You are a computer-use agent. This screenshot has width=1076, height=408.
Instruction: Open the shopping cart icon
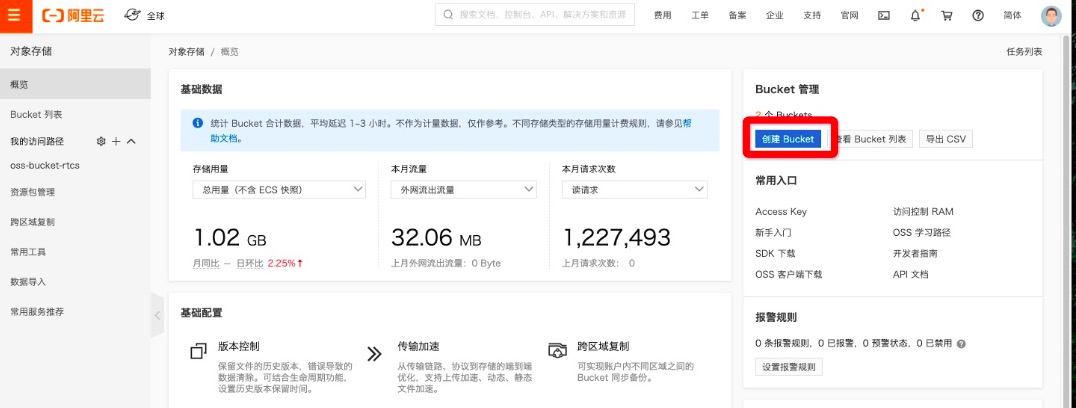[947, 16]
